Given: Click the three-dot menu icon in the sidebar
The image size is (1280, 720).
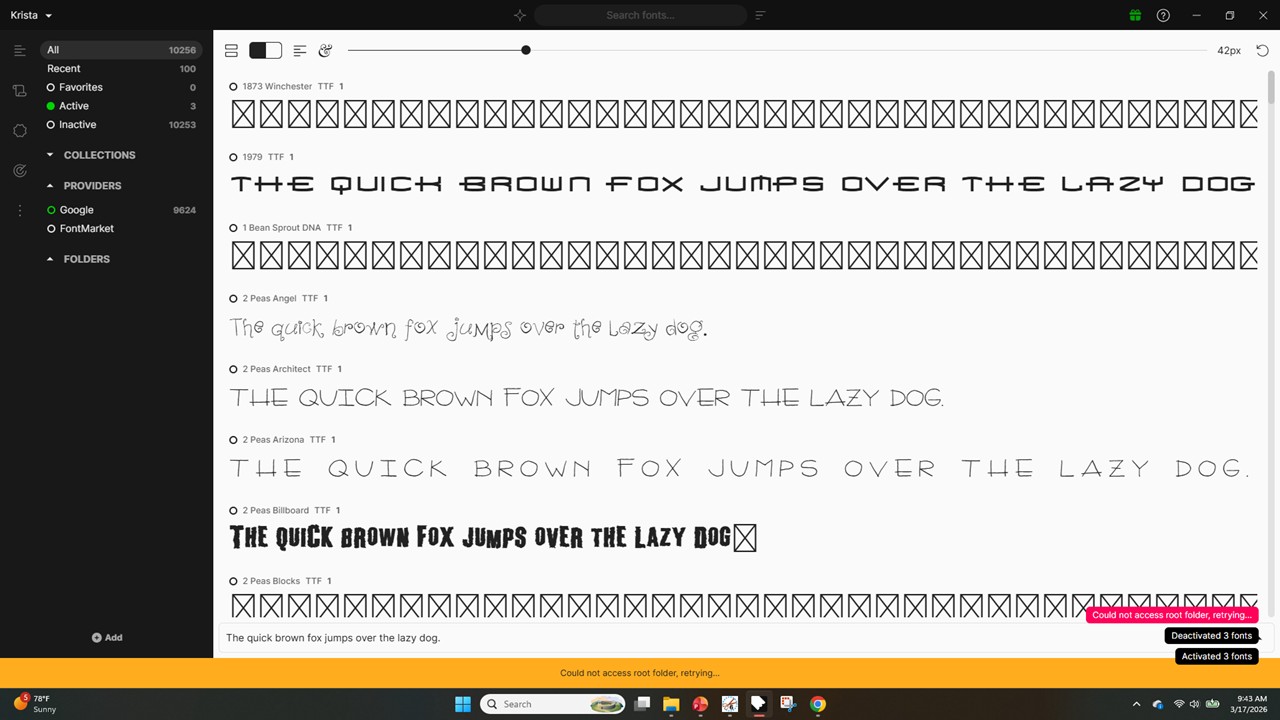Looking at the screenshot, I should (19, 208).
